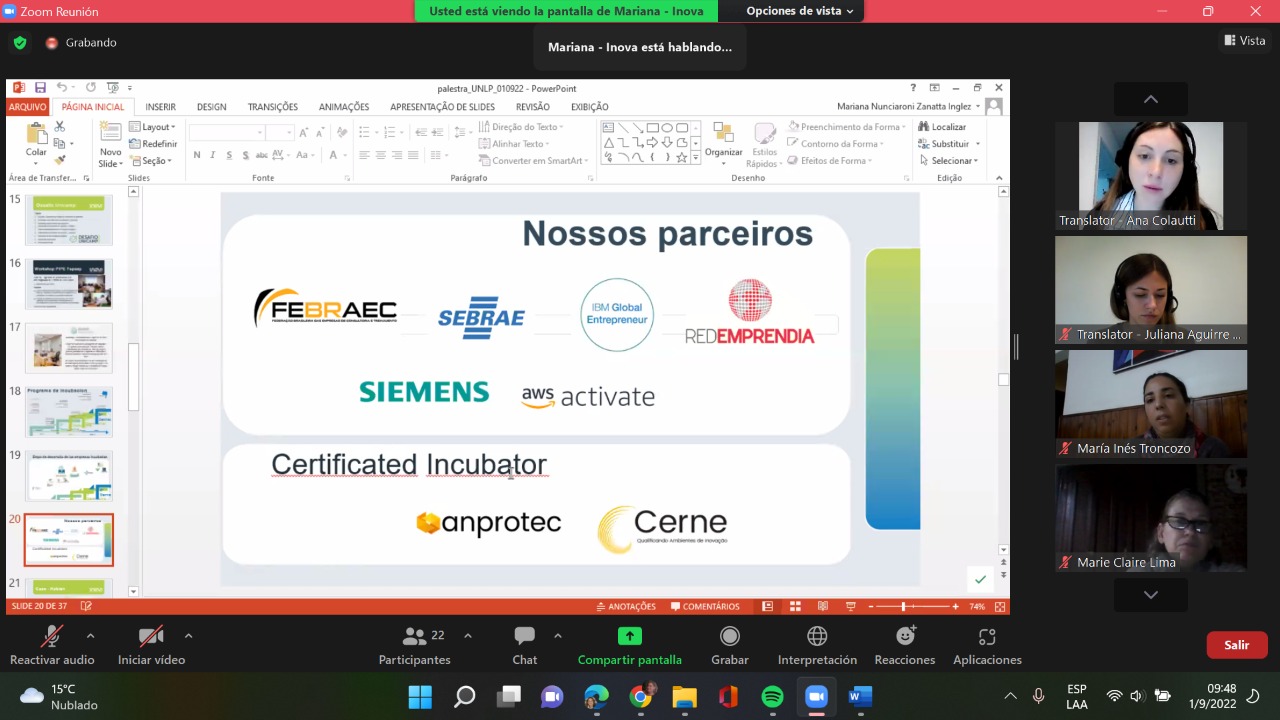1280x720 pixels.
Task: Open Opciones de vista dropdown
Action: click(800, 11)
